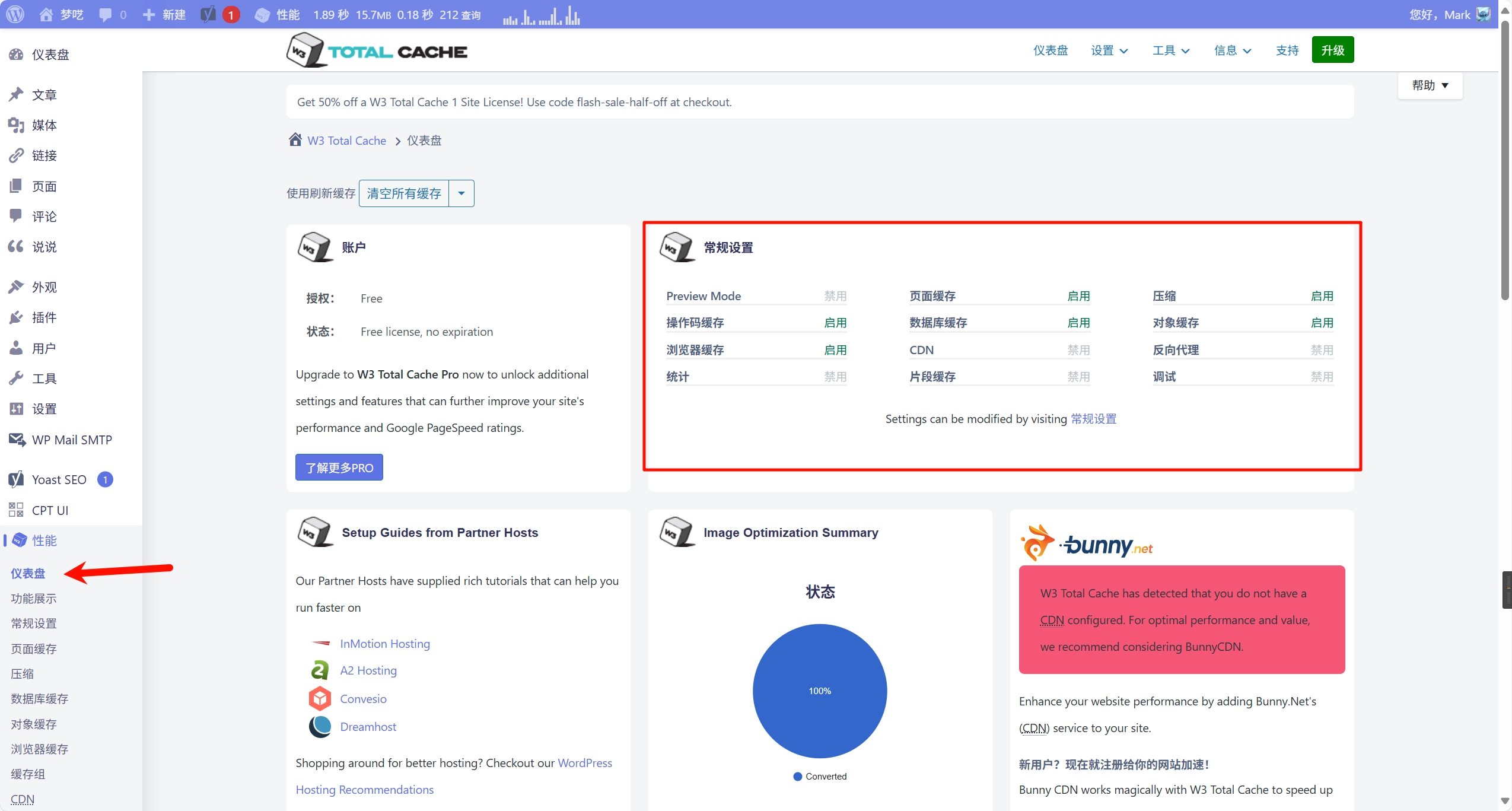
Task: Expand the 设置 top menu
Action: point(1109,50)
